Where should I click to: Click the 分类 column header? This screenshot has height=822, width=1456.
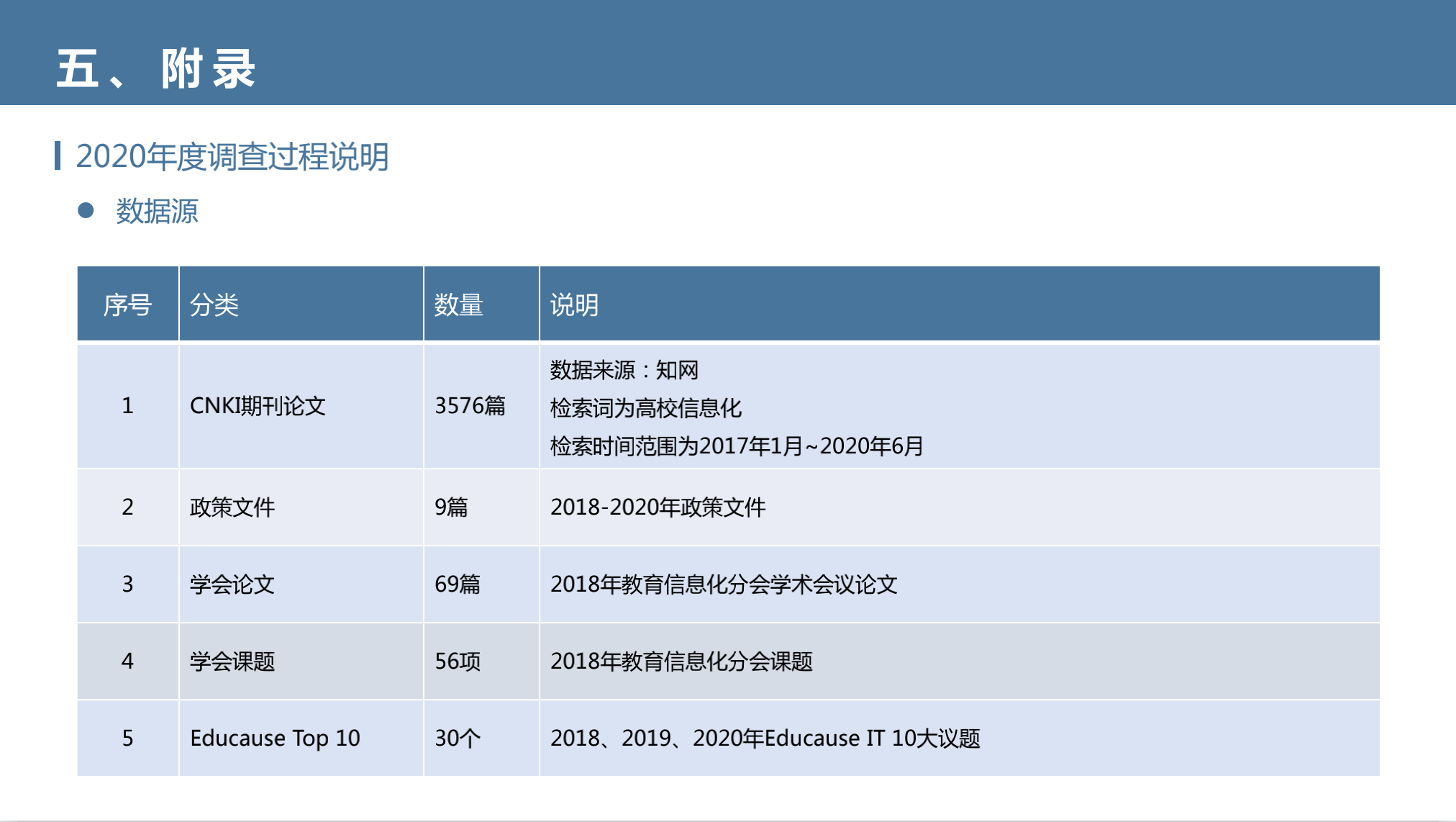pyautogui.click(x=214, y=304)
